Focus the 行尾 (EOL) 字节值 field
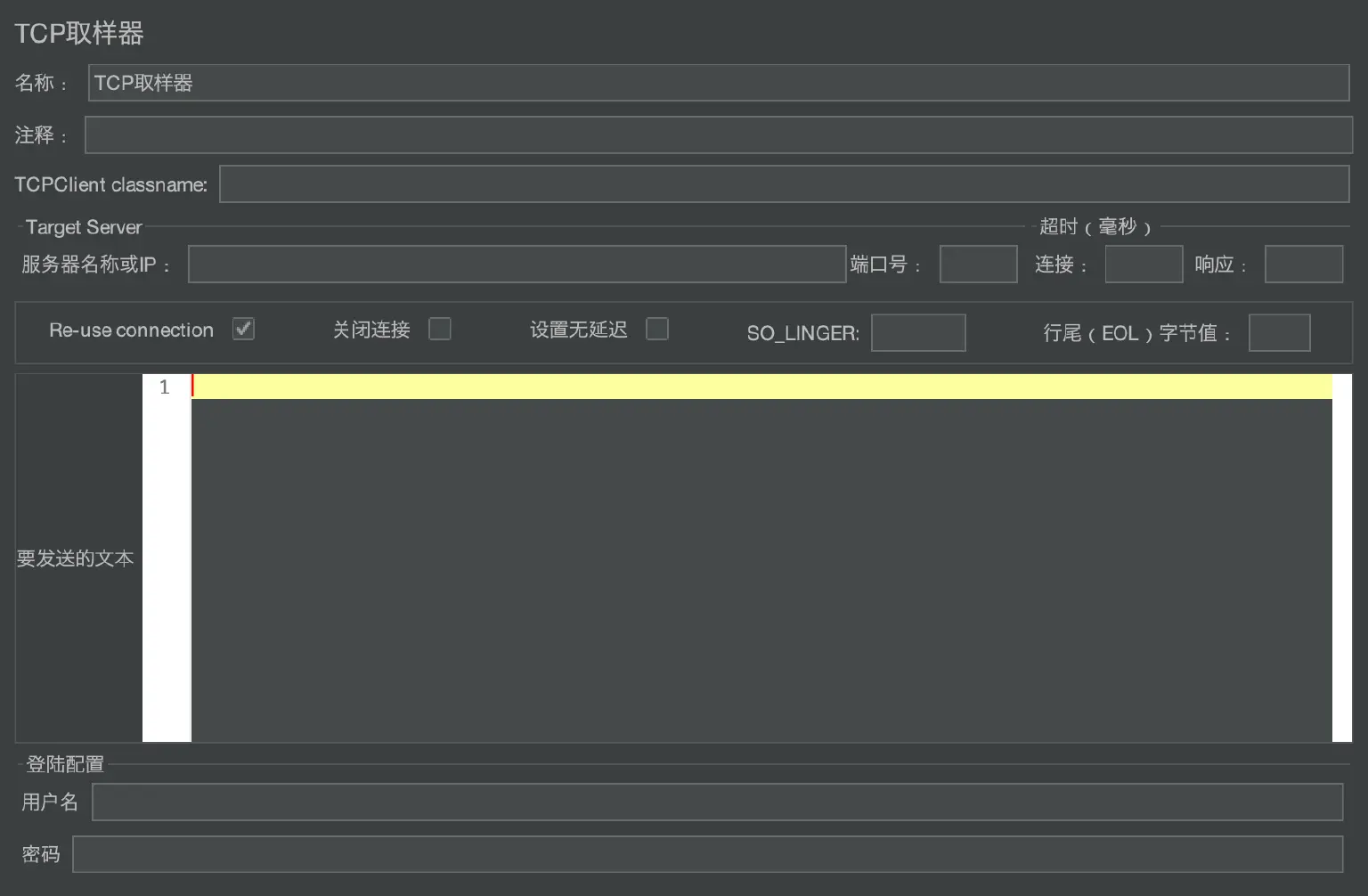 (x=1279, y=333)
